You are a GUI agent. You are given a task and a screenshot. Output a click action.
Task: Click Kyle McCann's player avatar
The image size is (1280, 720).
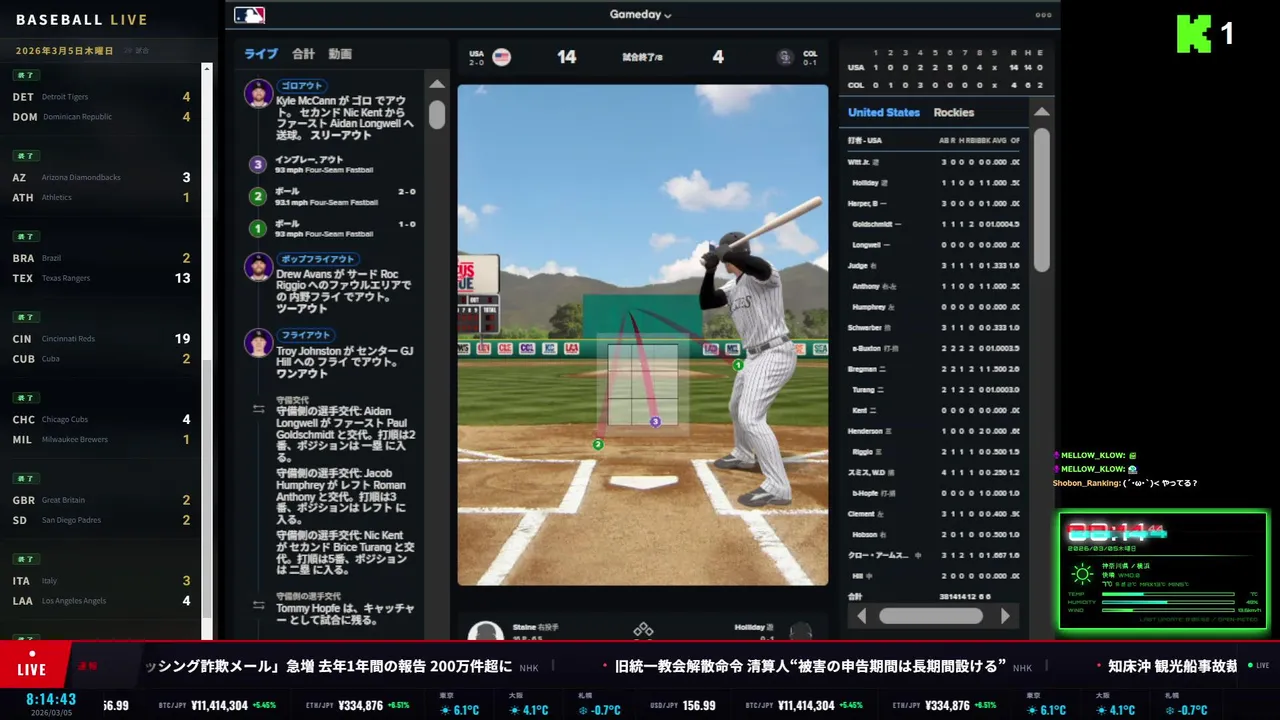pos(259,94)
